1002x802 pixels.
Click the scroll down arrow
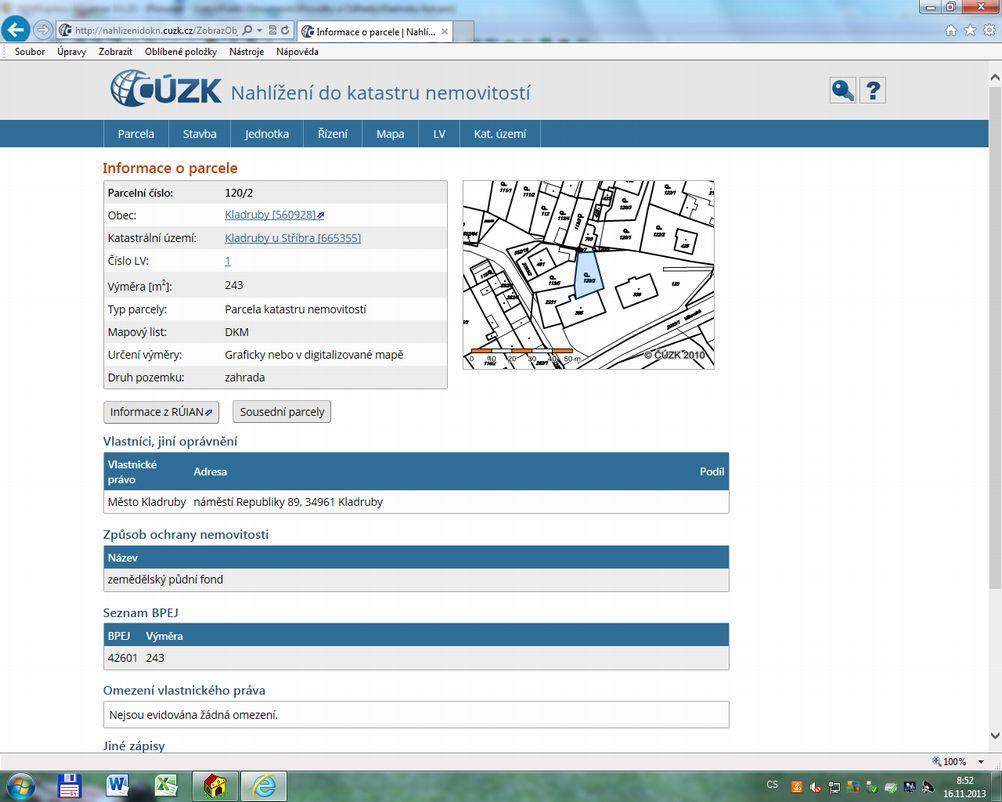tap(995, 736)
